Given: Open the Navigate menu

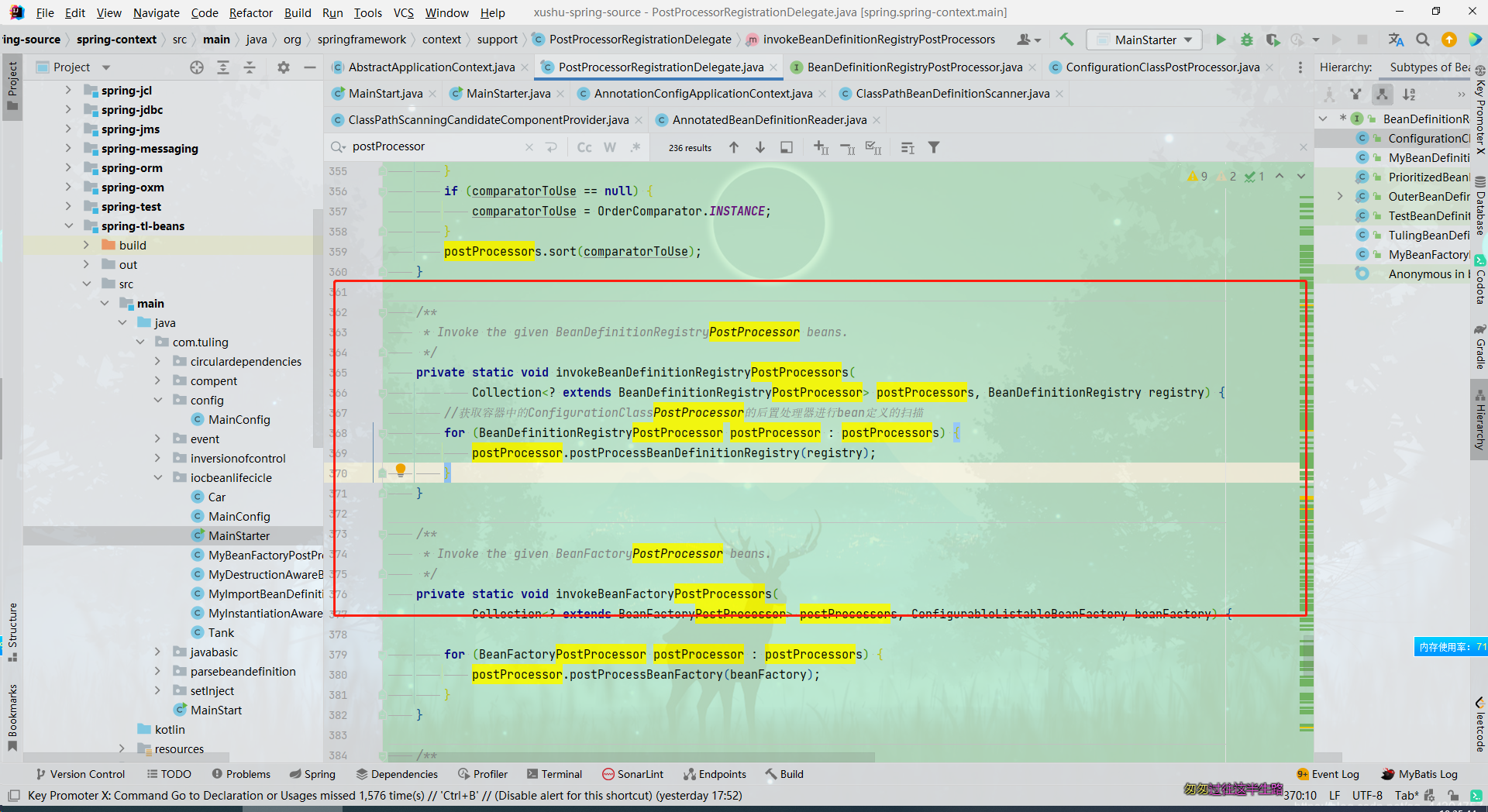Looking at the screenshot, I should [x=156, y=12].
